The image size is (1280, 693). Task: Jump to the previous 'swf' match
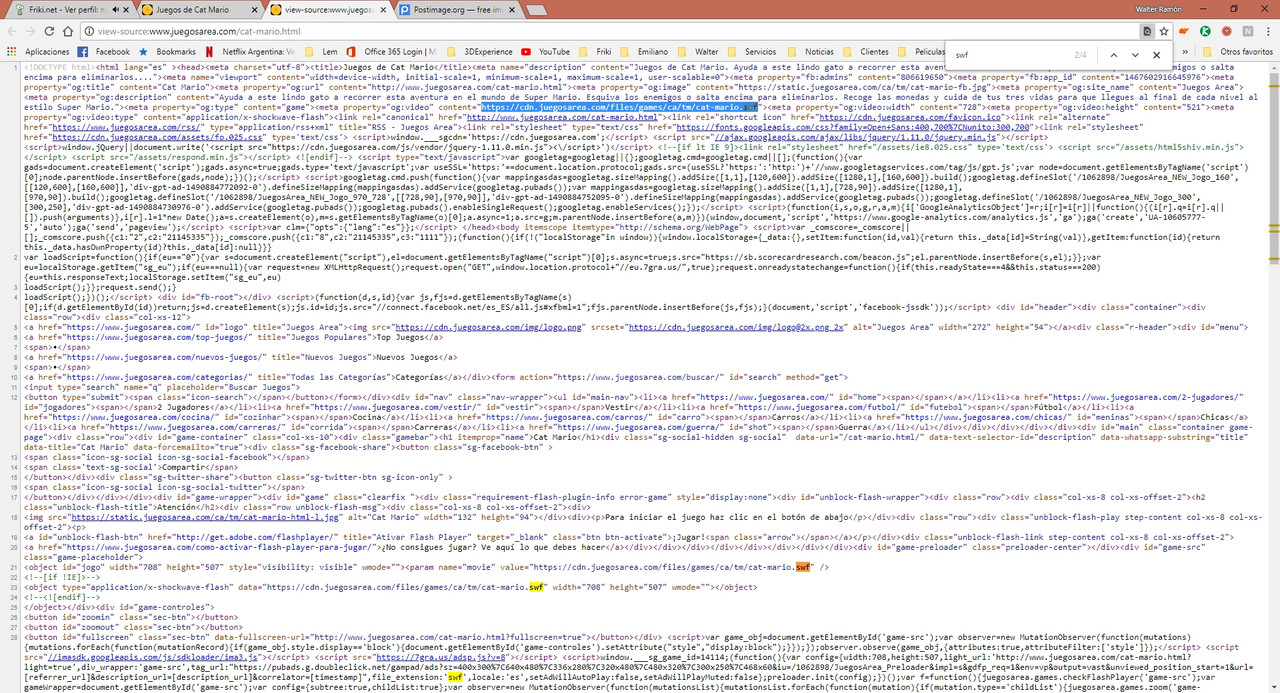coord(1113,55)
